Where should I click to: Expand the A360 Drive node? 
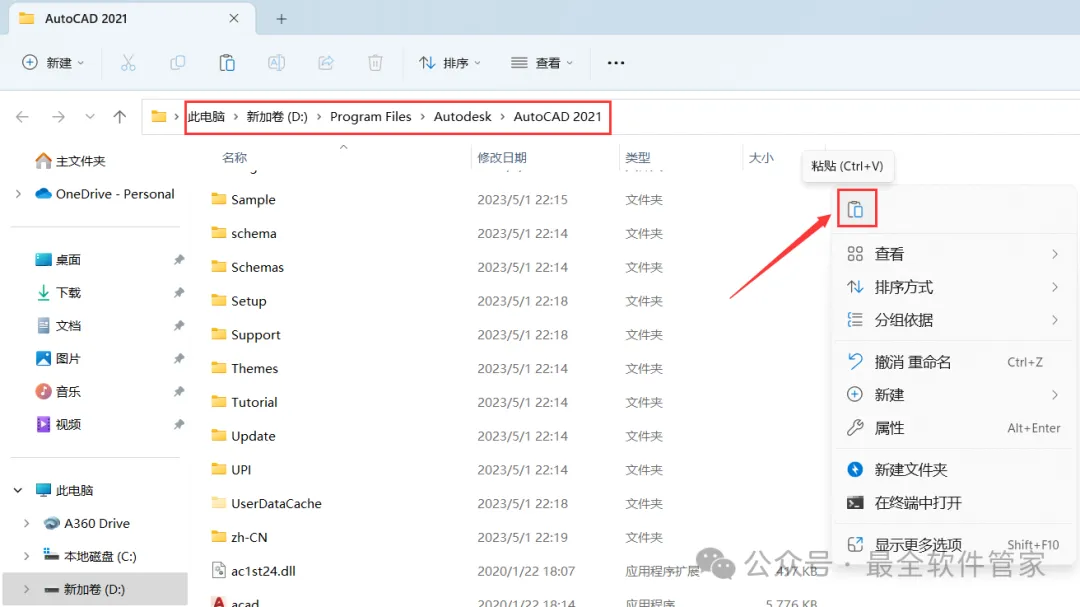tap(26, 524)
